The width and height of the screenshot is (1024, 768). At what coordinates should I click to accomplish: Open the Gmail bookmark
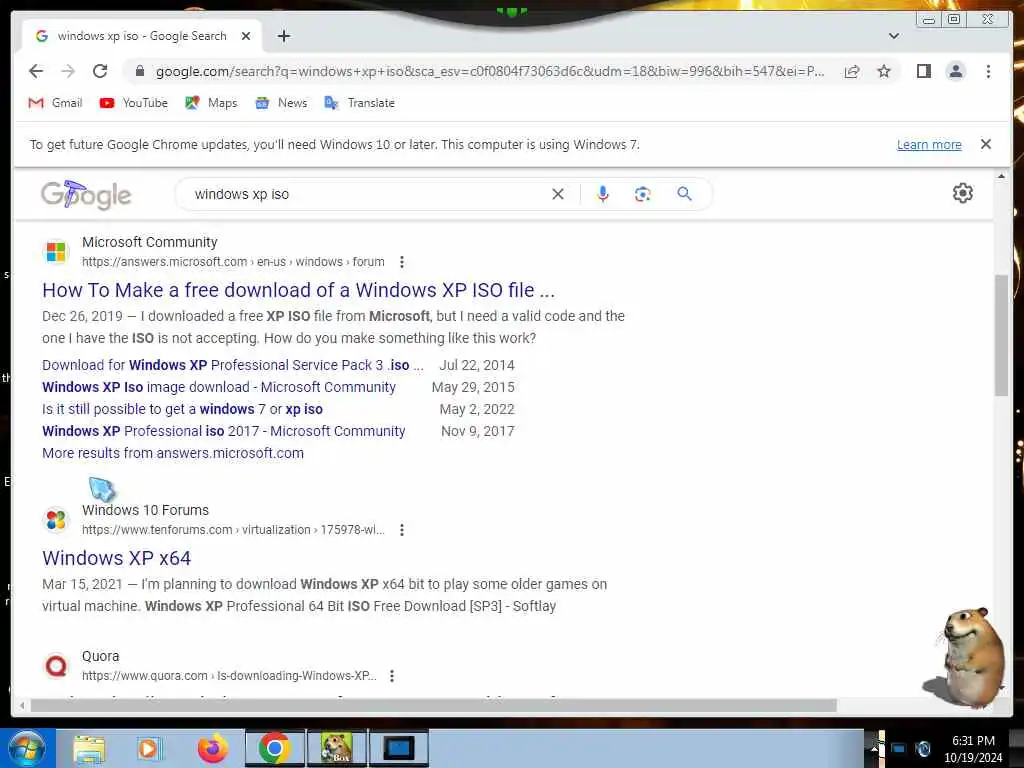point(56,103)
